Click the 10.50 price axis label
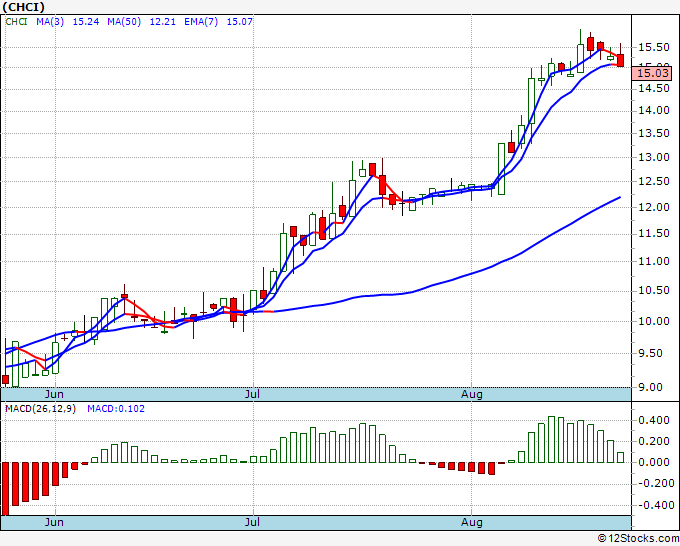Screen dimensions: 680x546 pyautogui.click(x=654, y=291)
